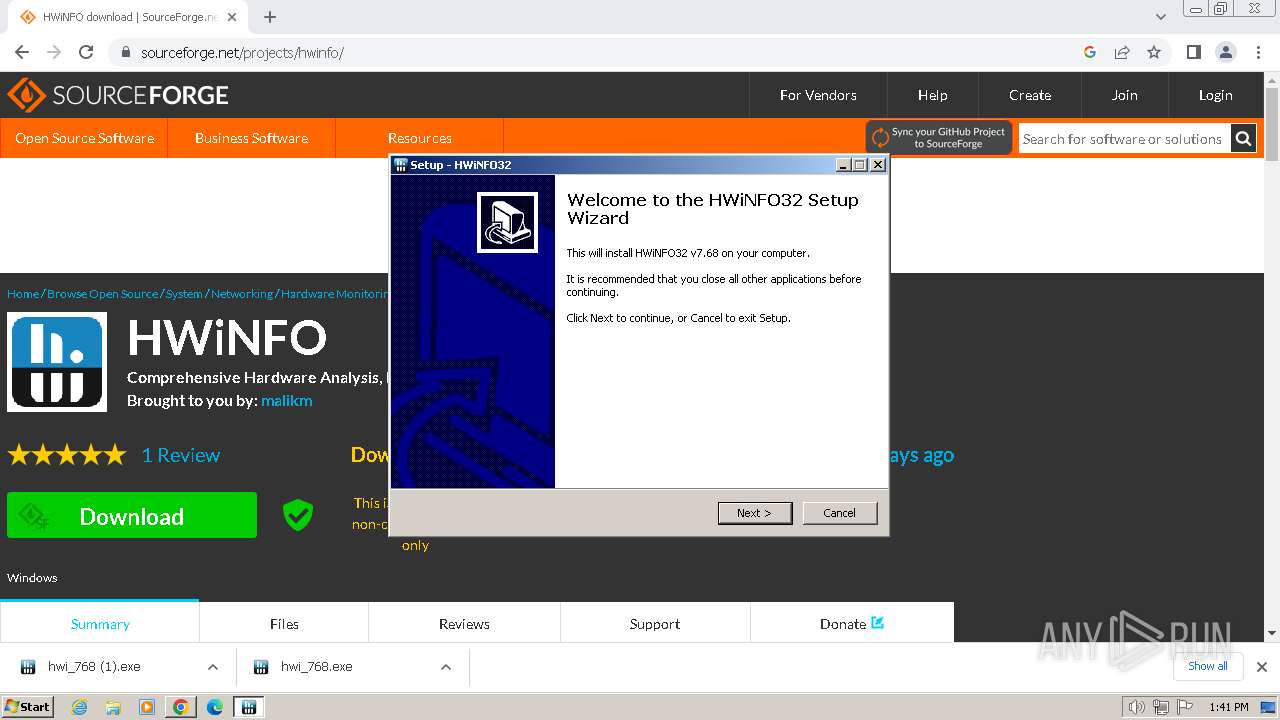Open Windows Start menu
Screen dimensions: 1280x720
[28, 706]
